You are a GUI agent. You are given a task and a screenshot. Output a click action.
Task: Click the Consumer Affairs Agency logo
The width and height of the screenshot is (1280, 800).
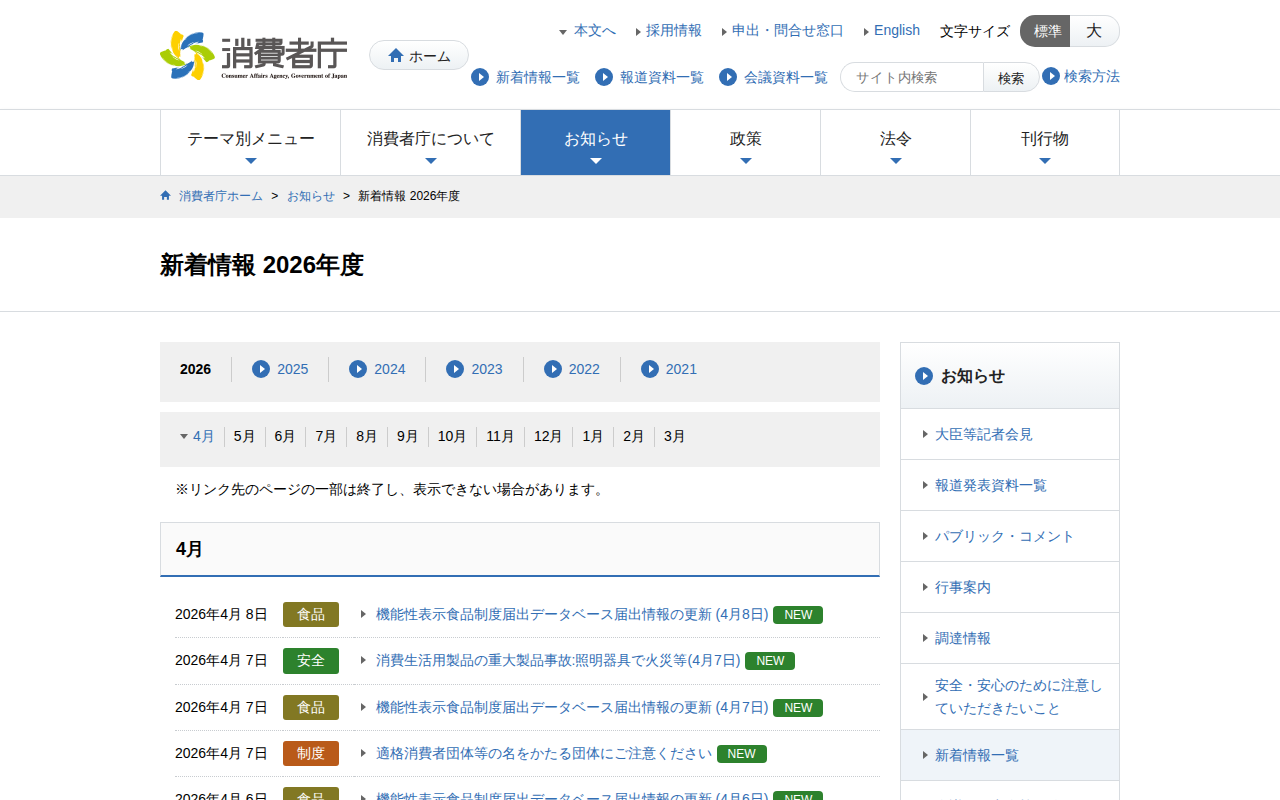click(254, 55)
